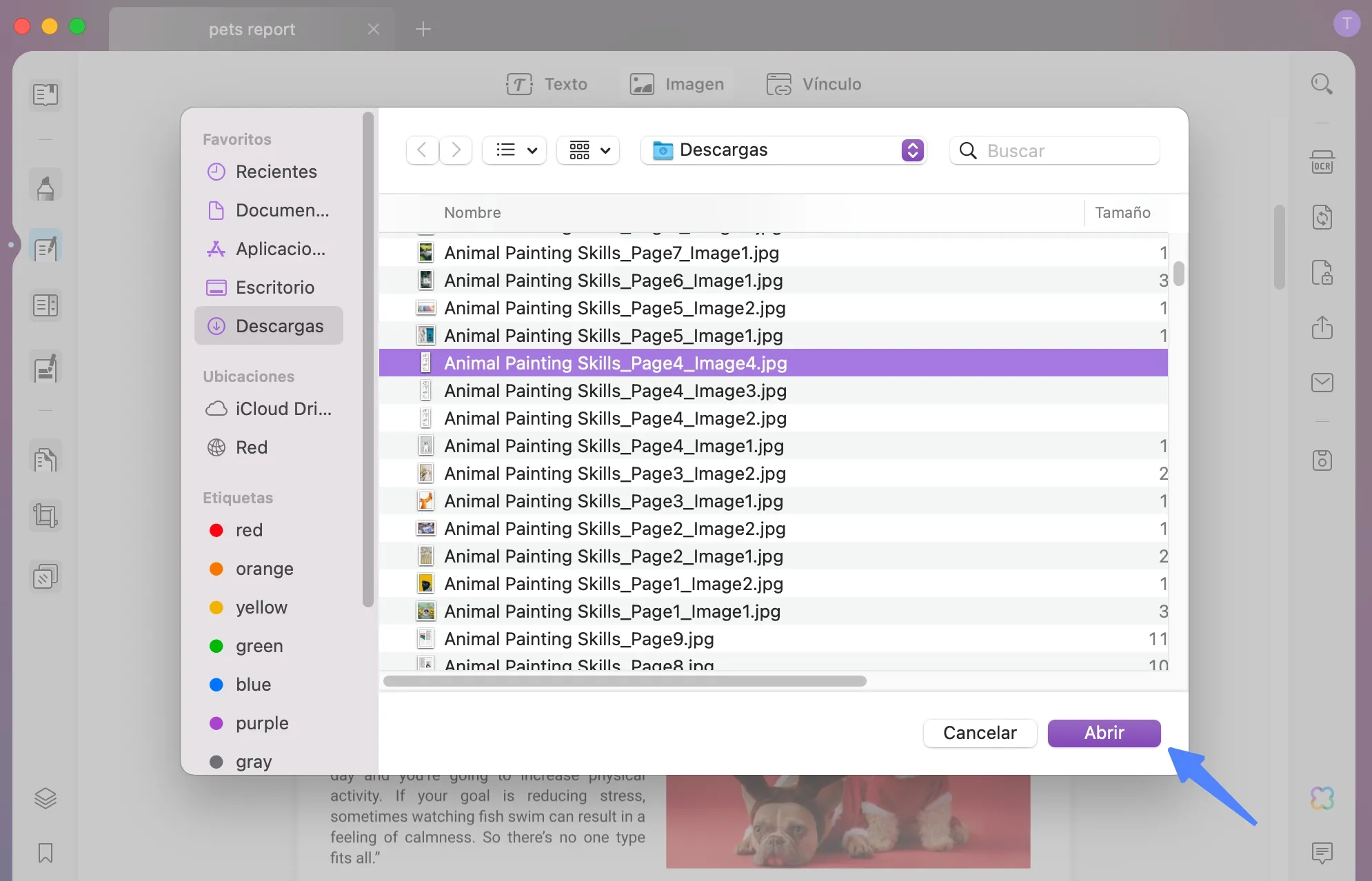Select Animal Painting Skills_Page1_Image1.jpg

pos(774,611)
